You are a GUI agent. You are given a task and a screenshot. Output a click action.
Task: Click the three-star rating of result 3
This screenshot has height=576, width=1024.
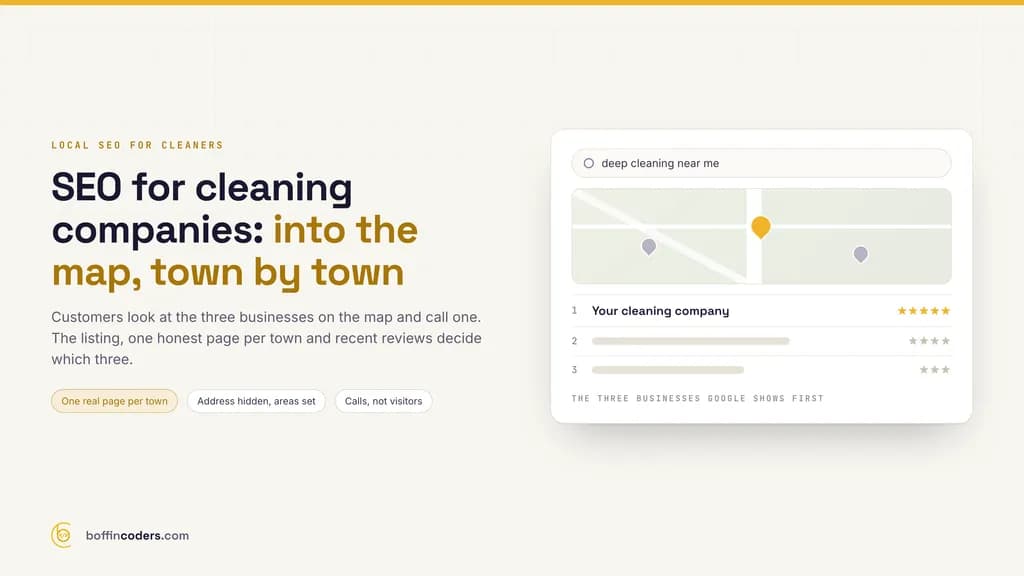tap(935, 370)
